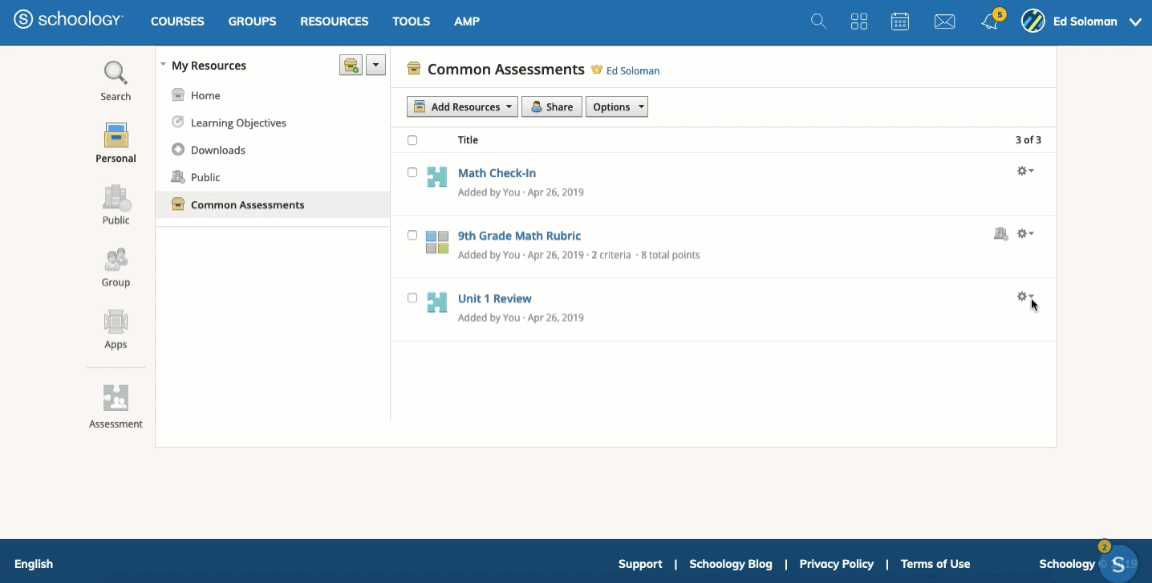The height and width of the screenshot is (583, 1152).
Task: Open the notifications bell
Action: click(x=989, y=21)
